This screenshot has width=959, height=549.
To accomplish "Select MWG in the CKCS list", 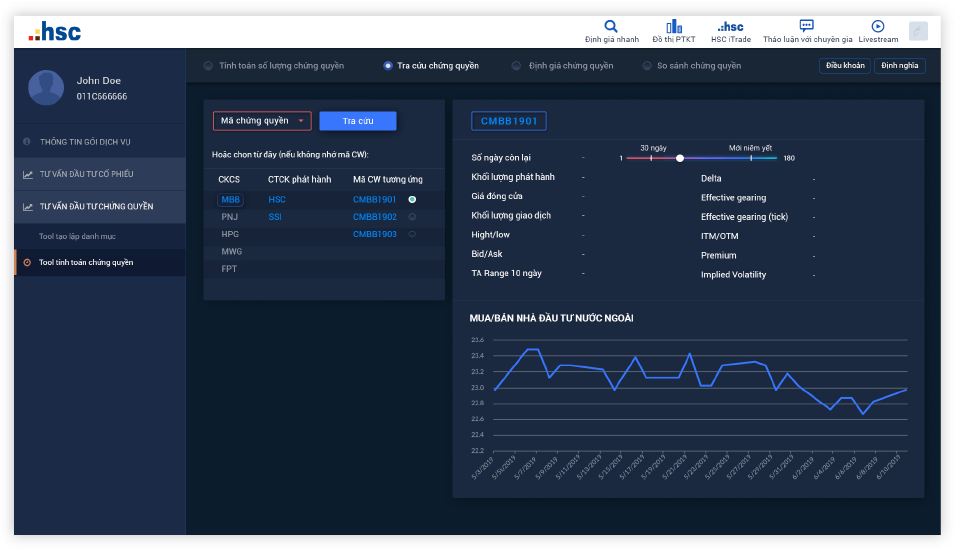I will 231,251.
